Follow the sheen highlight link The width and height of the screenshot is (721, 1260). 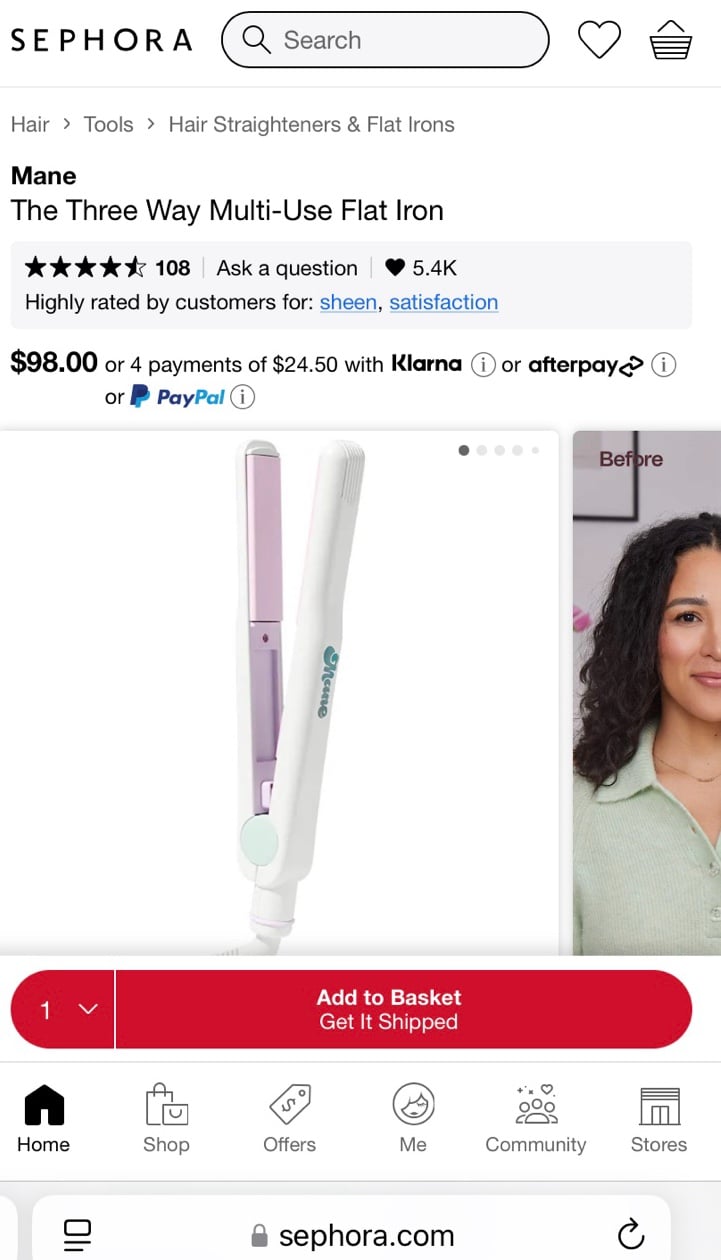tap(349, 302)
